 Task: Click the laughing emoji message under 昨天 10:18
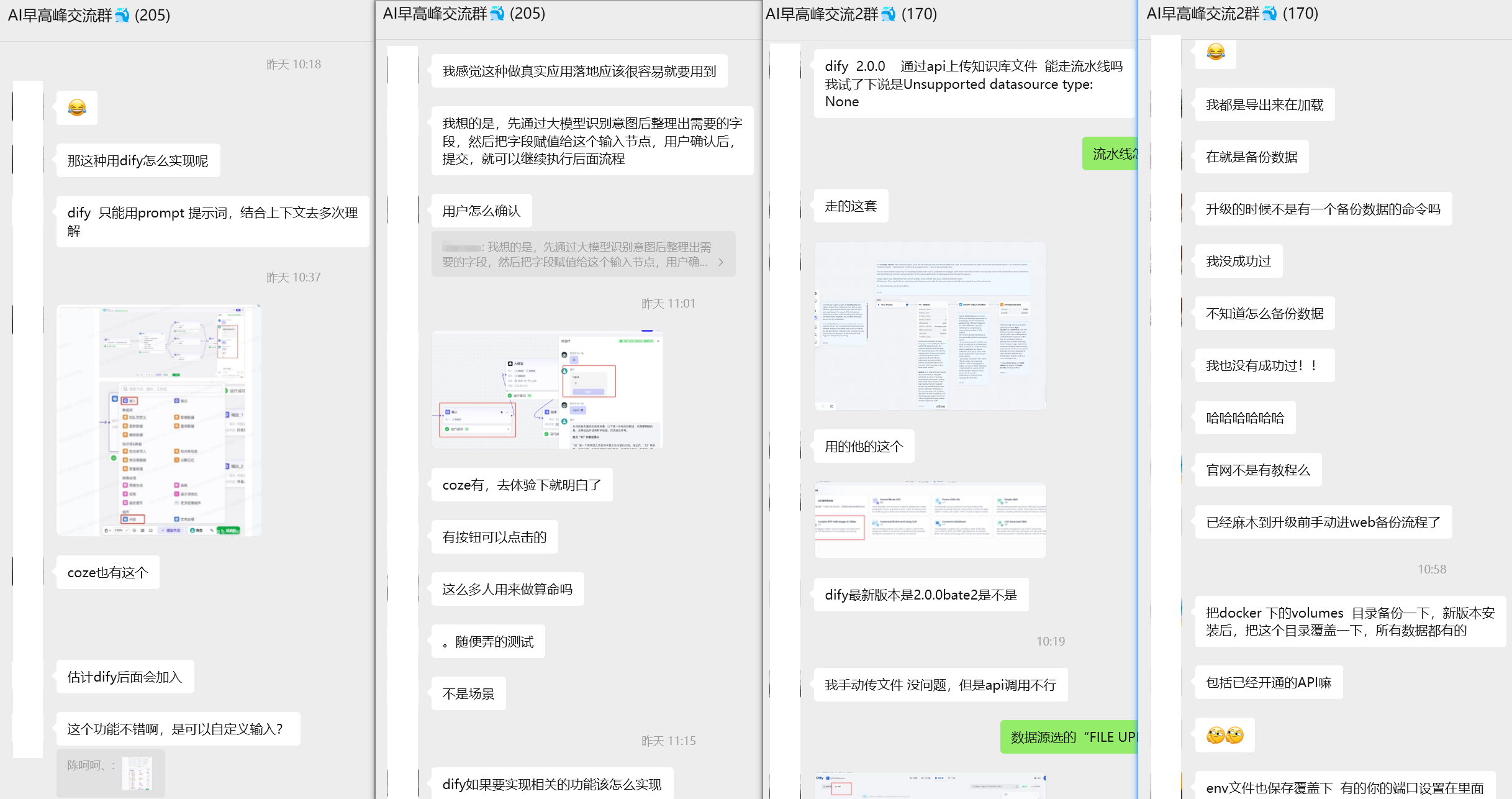pos(77,108)
